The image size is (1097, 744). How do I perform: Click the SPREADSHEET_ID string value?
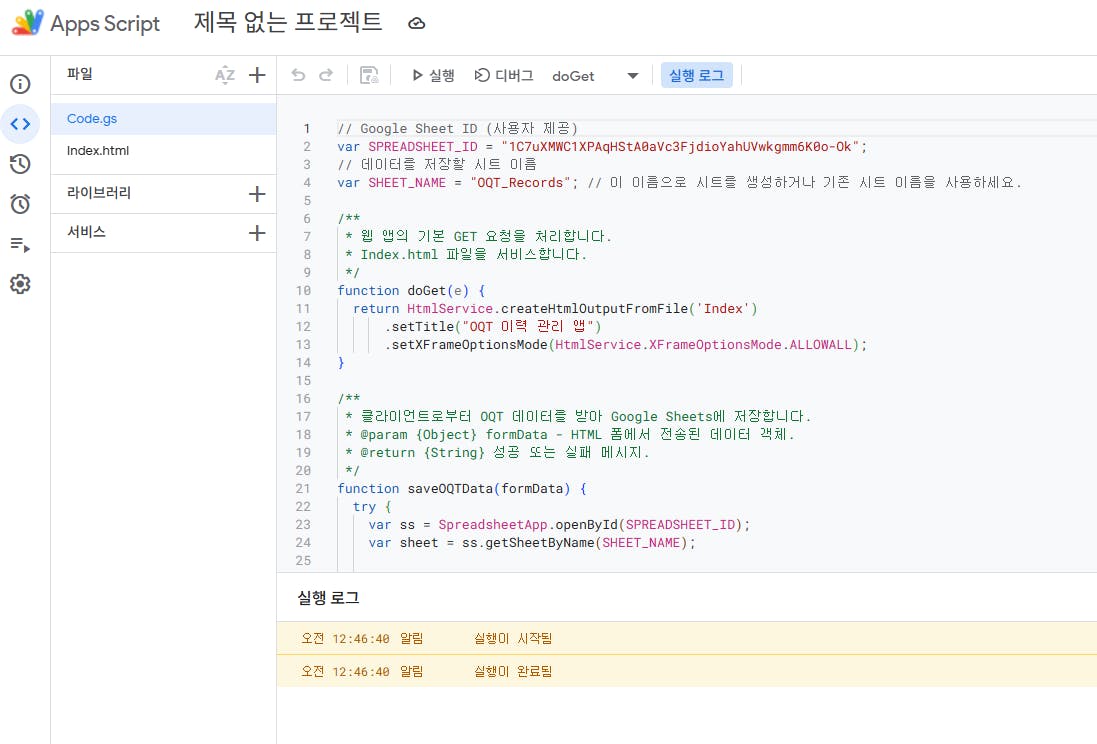[x=680, y=146]
